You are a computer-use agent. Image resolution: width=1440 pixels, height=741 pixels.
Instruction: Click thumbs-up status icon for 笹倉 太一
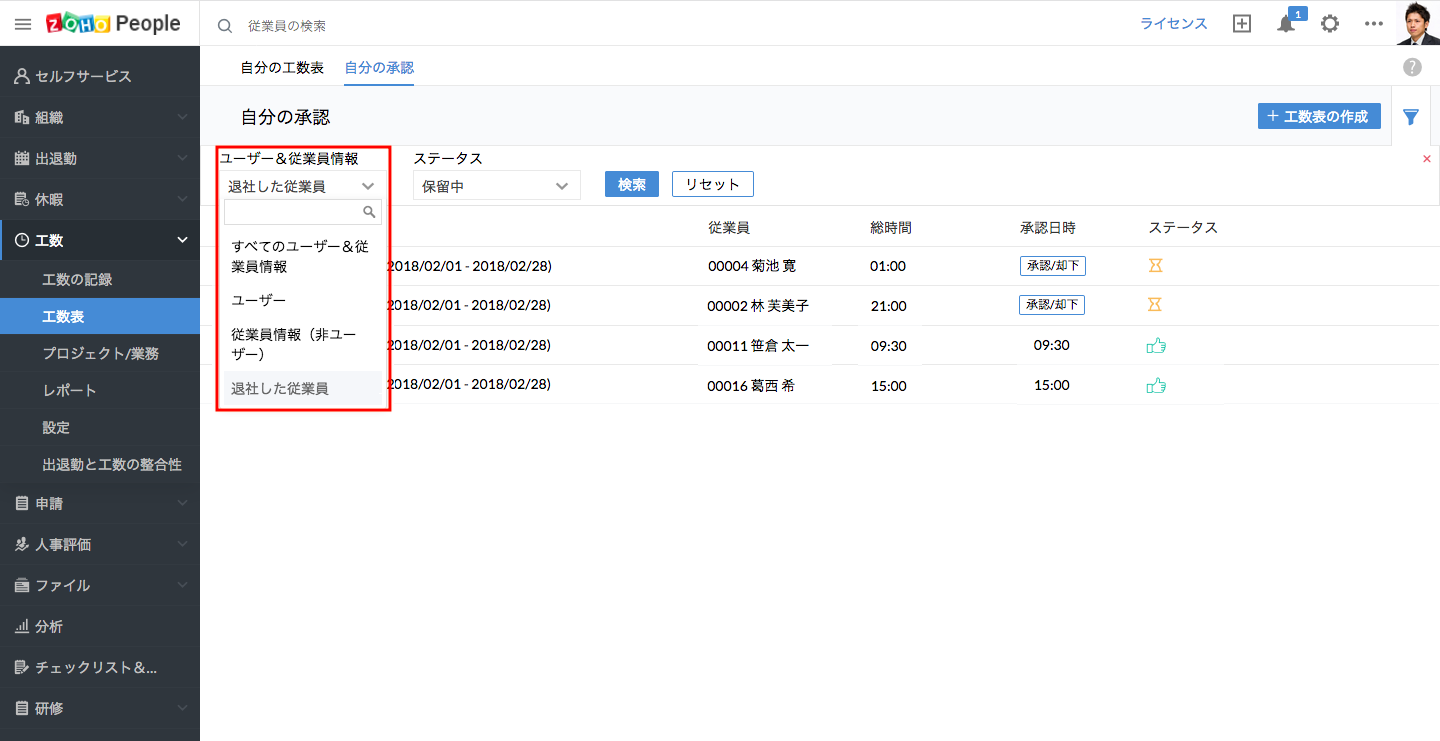pos(1156,346)
